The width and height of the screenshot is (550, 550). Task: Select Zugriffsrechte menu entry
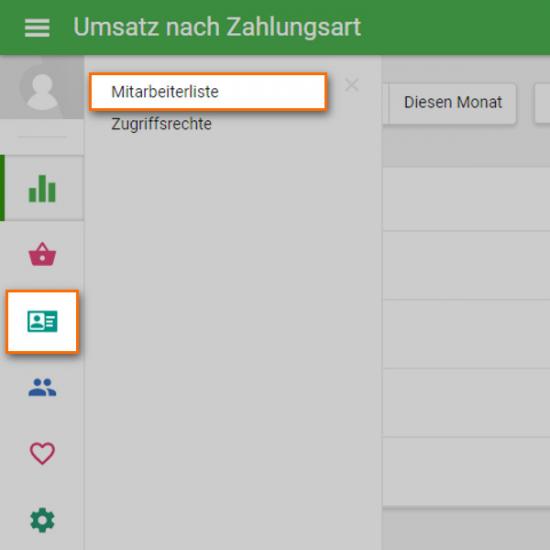(x=161, y=124)
